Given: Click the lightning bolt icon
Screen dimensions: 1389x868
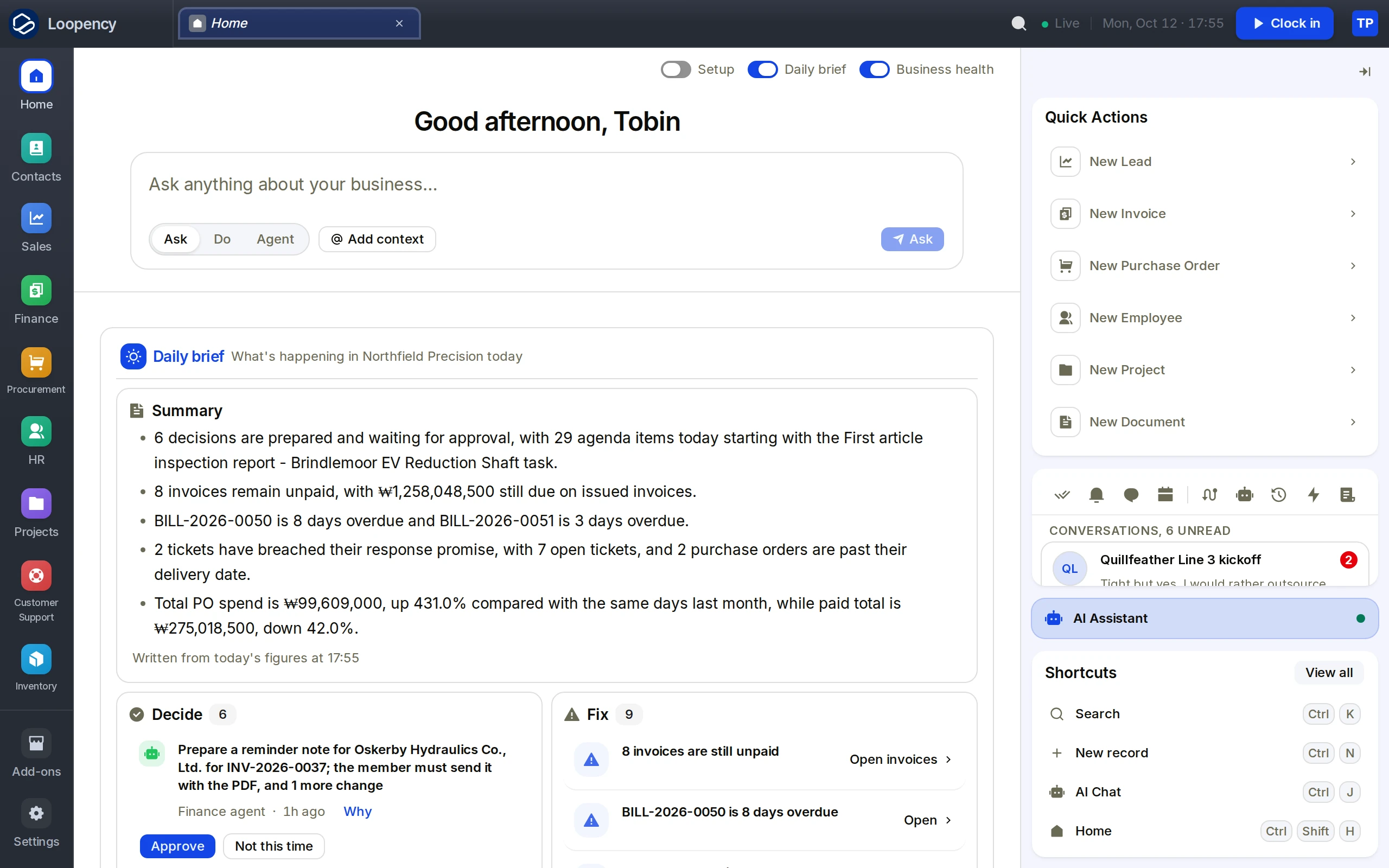Looking at the screenshot, I should click(x=1313, y=494).
